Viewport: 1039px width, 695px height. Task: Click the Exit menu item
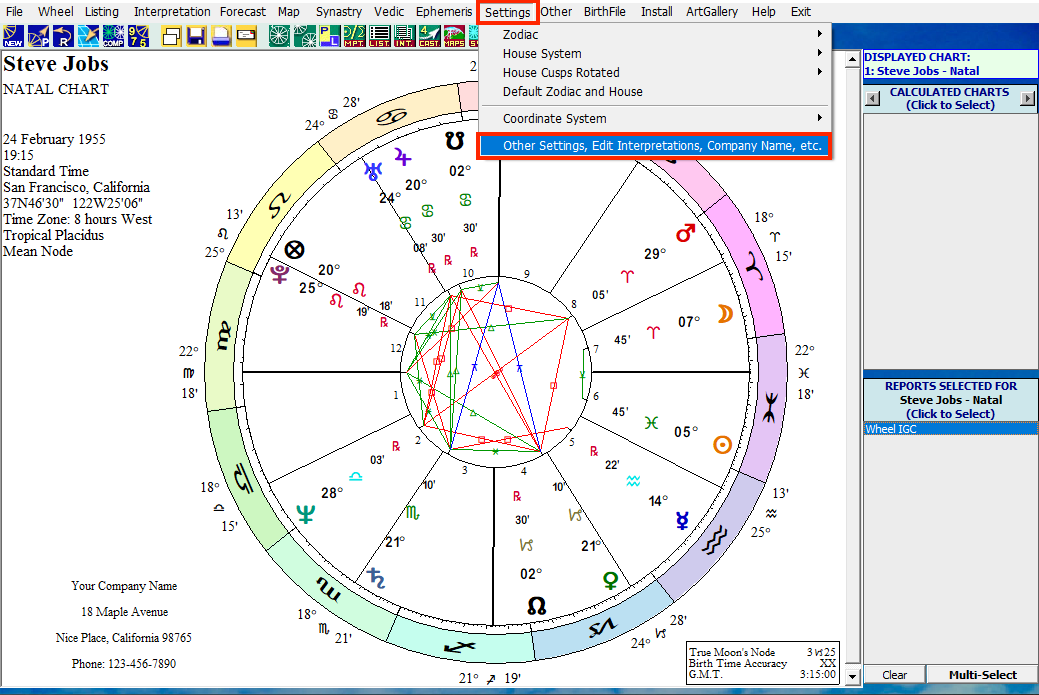[x=800, y=12]
